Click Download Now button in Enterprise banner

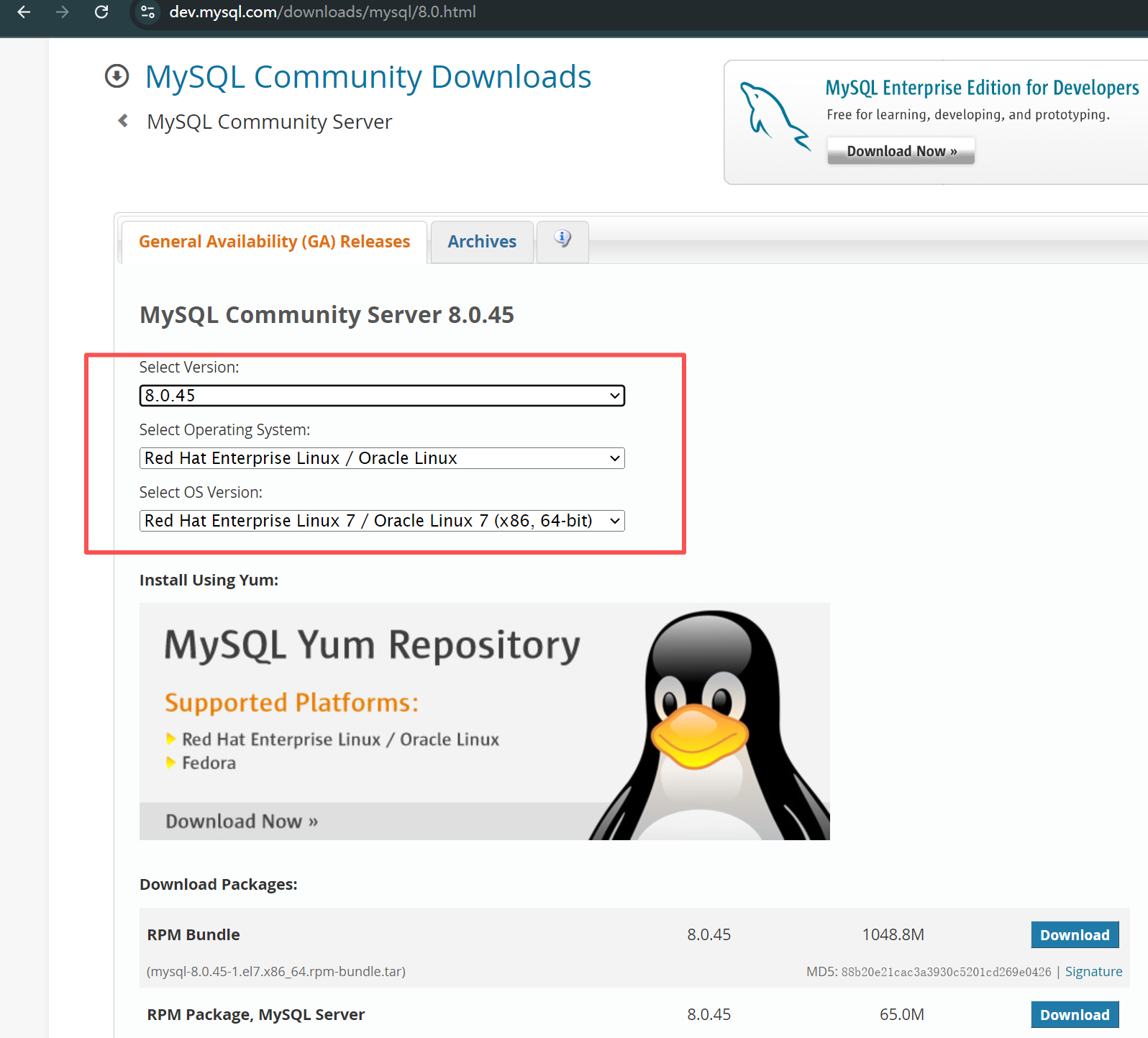tap(901, 151)
